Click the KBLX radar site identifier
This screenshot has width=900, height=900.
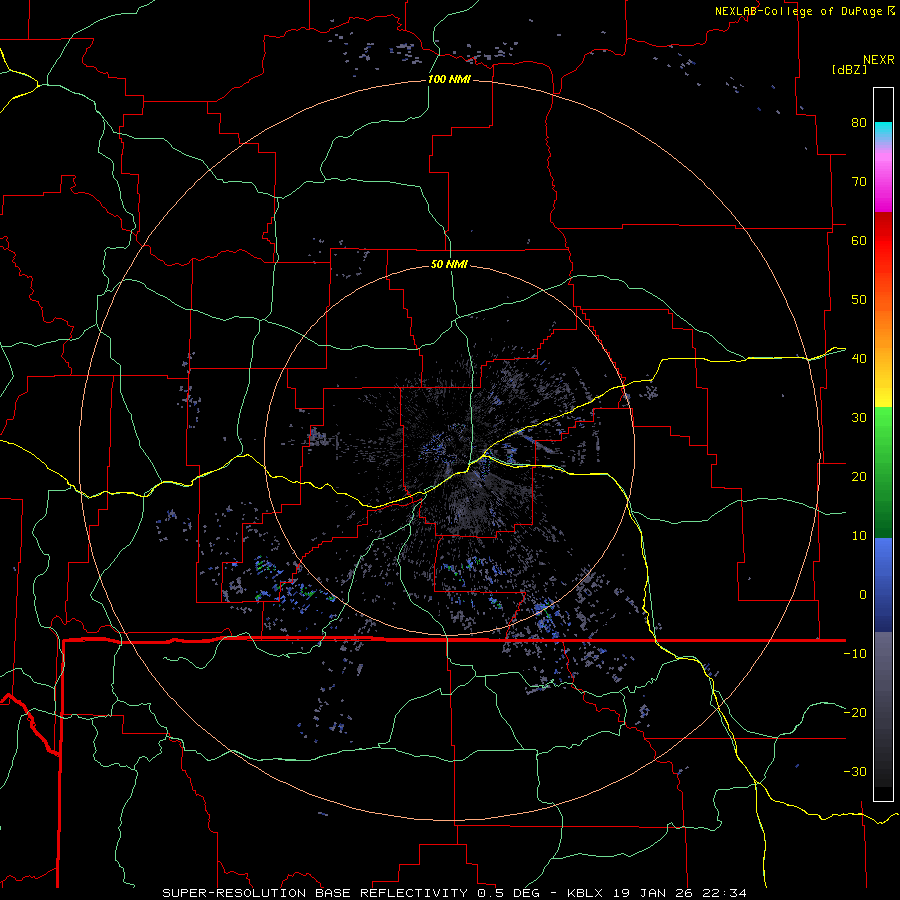pos(584,893)
